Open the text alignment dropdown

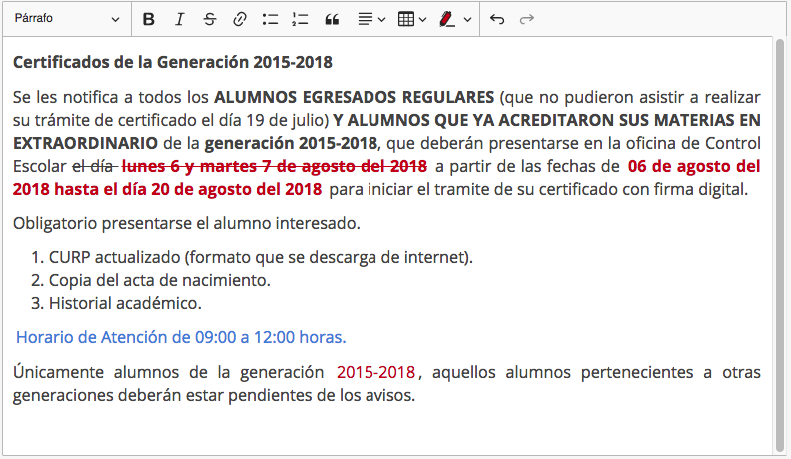click(370, 19)
